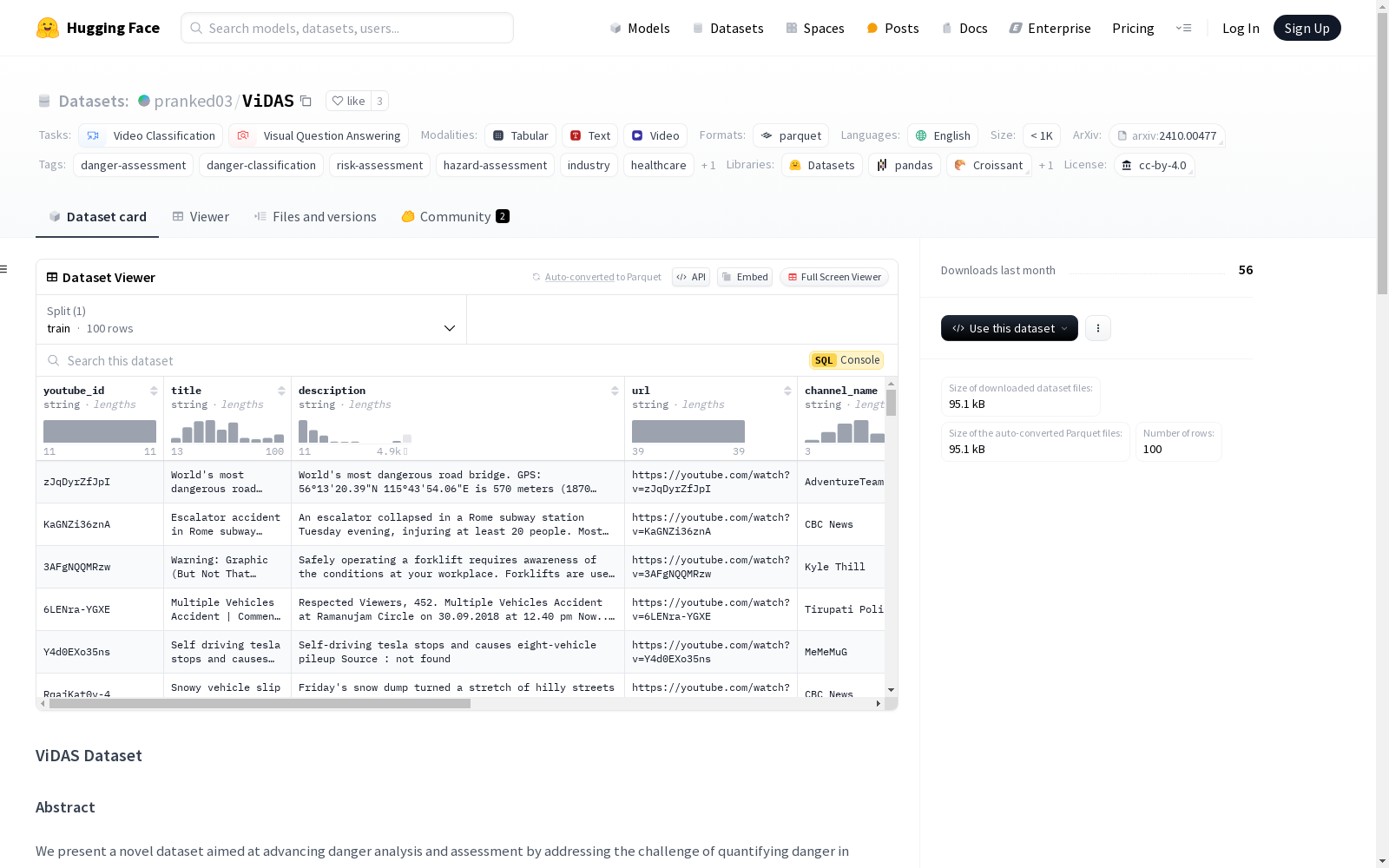This screenshot has height=868, width=1389.
Task: Click the youtube_id lengths histogram
Action: 100,431
